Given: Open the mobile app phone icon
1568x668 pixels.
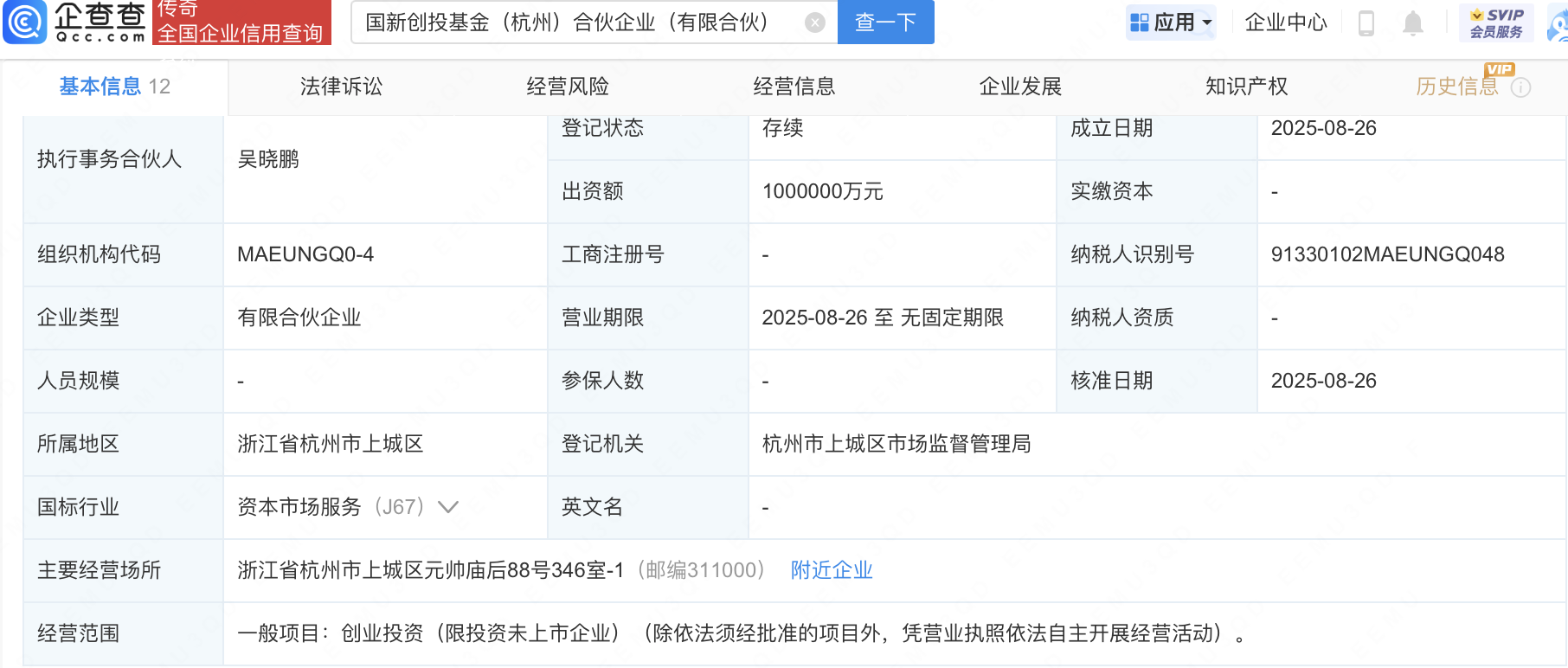Looking at the screenshot, I should point(1366,22).
